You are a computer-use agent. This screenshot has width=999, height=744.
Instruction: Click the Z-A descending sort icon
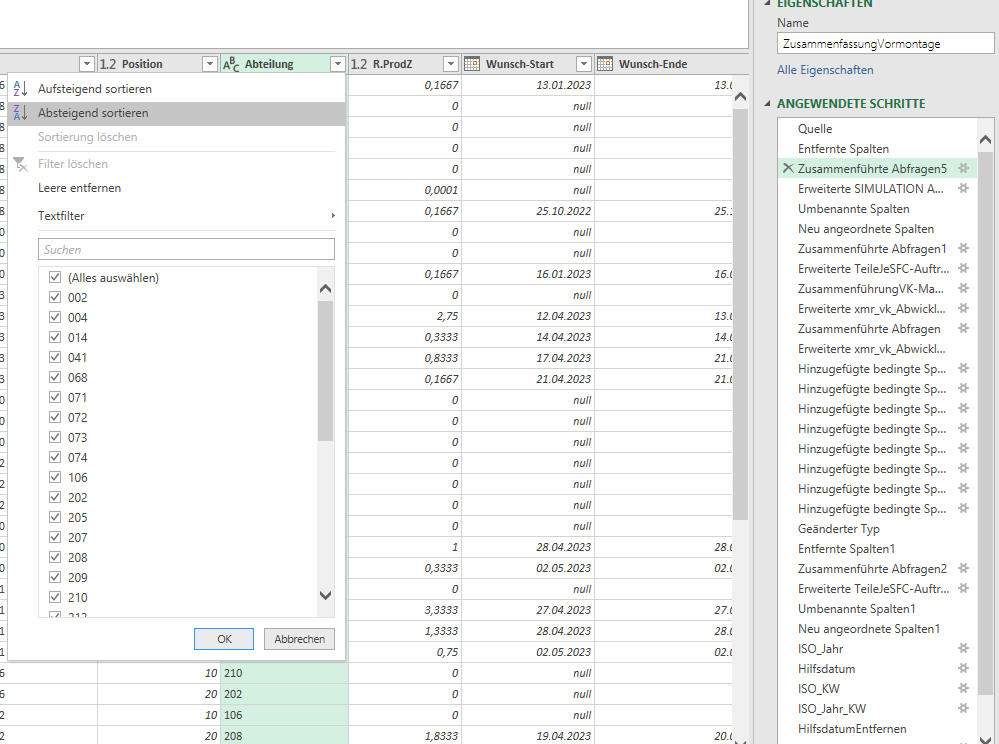pyautogui.click(x=20, y=113)
